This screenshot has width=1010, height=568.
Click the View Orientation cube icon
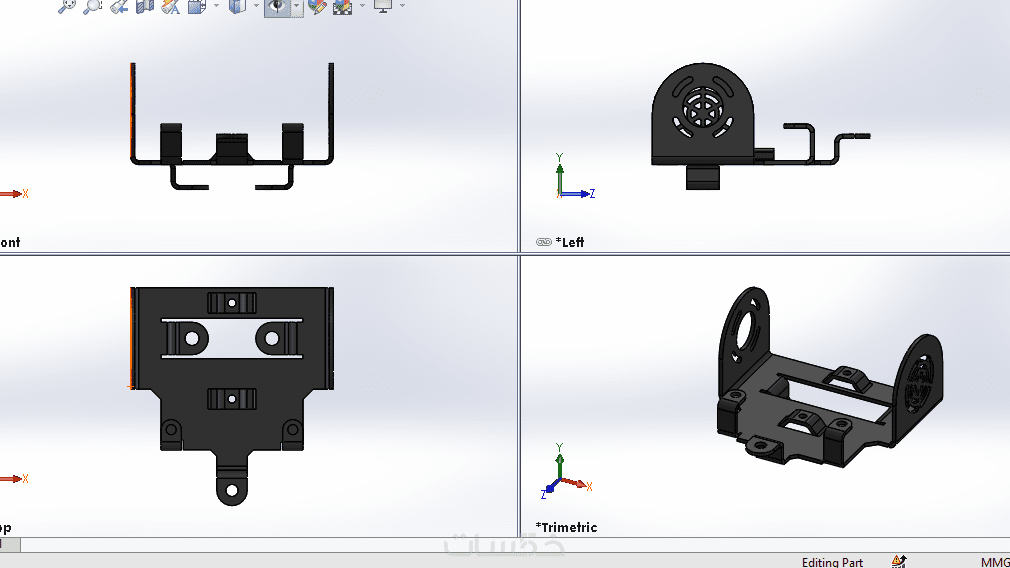click(197, 6)
